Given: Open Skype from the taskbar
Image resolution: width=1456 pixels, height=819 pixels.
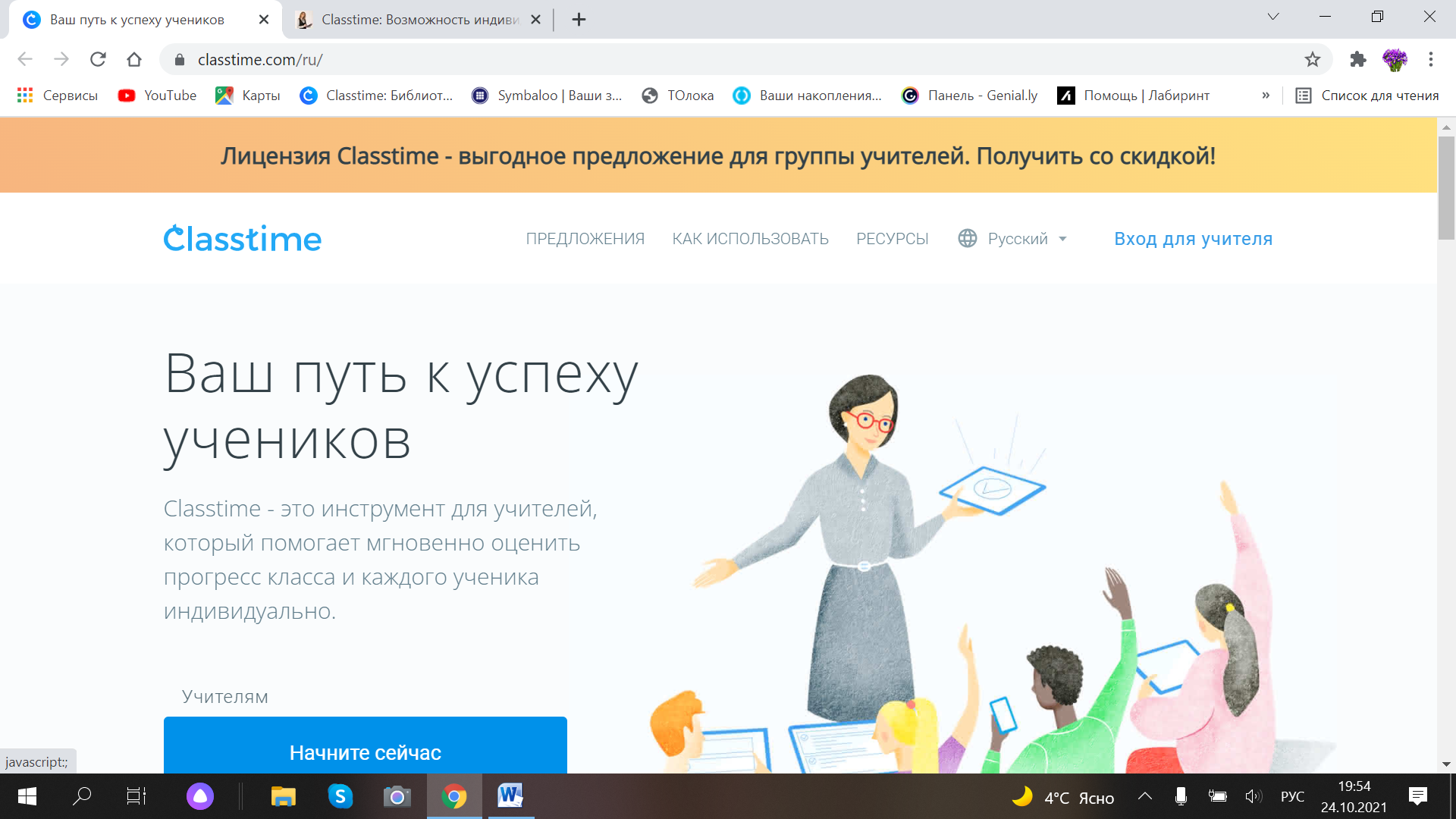Looking at the screenshot, I should pos(340,796).
